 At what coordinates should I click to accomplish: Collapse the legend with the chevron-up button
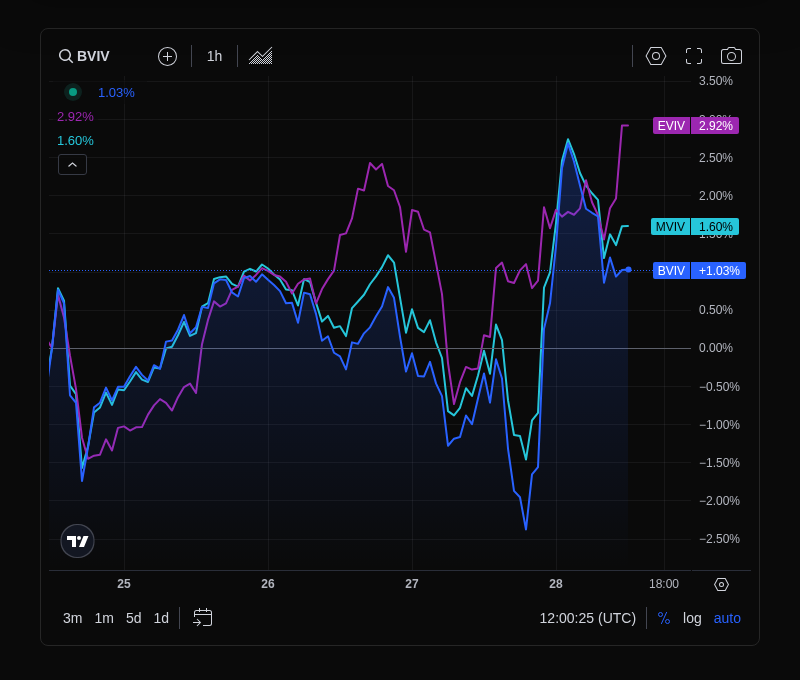(72, 165)
